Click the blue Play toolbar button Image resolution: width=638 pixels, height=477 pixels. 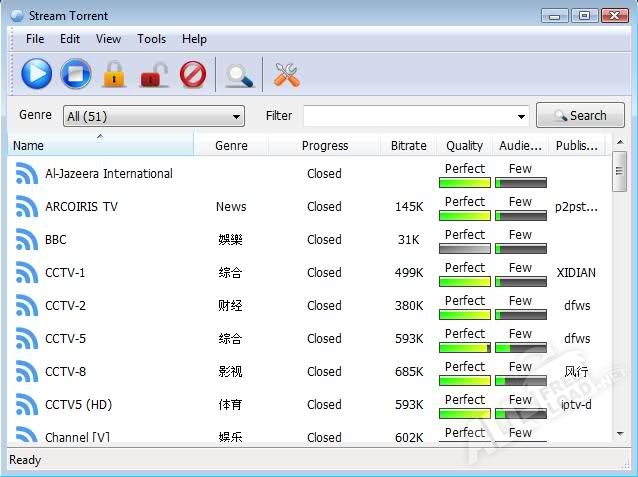(37, 74)
